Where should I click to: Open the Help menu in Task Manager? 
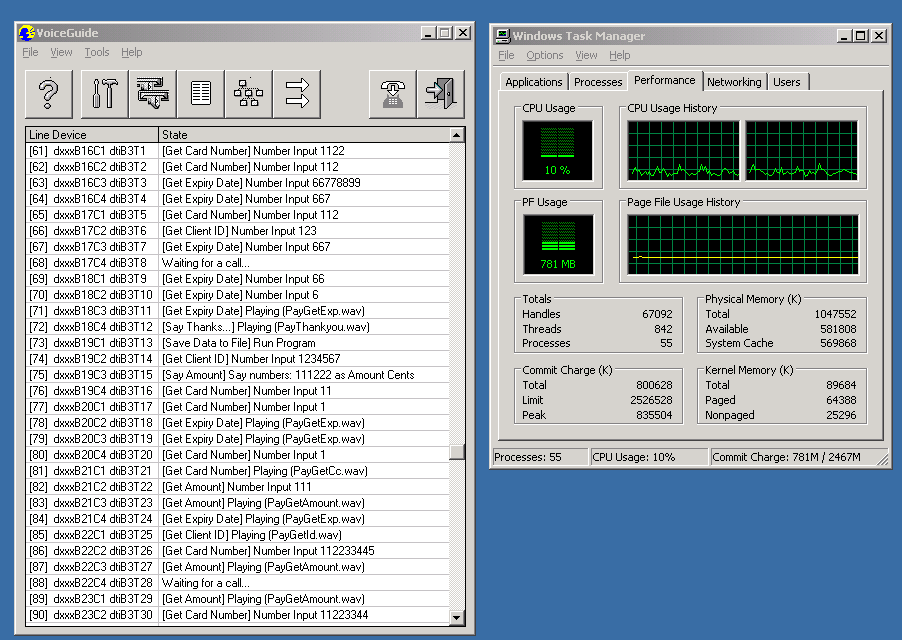tap(620, 55)
